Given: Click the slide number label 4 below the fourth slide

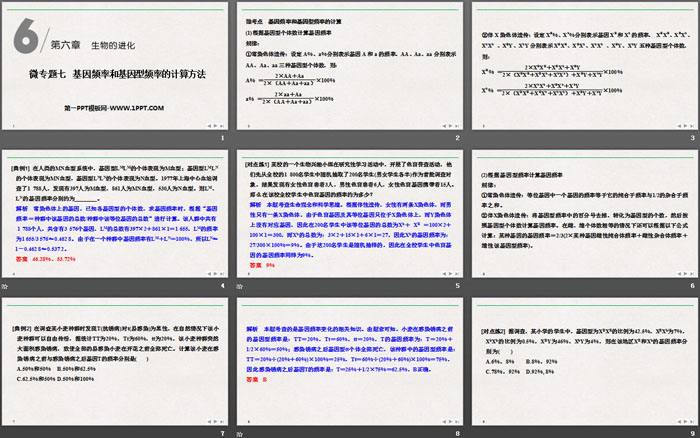Looking at the screenshot, I should click(x=222, y=285).
